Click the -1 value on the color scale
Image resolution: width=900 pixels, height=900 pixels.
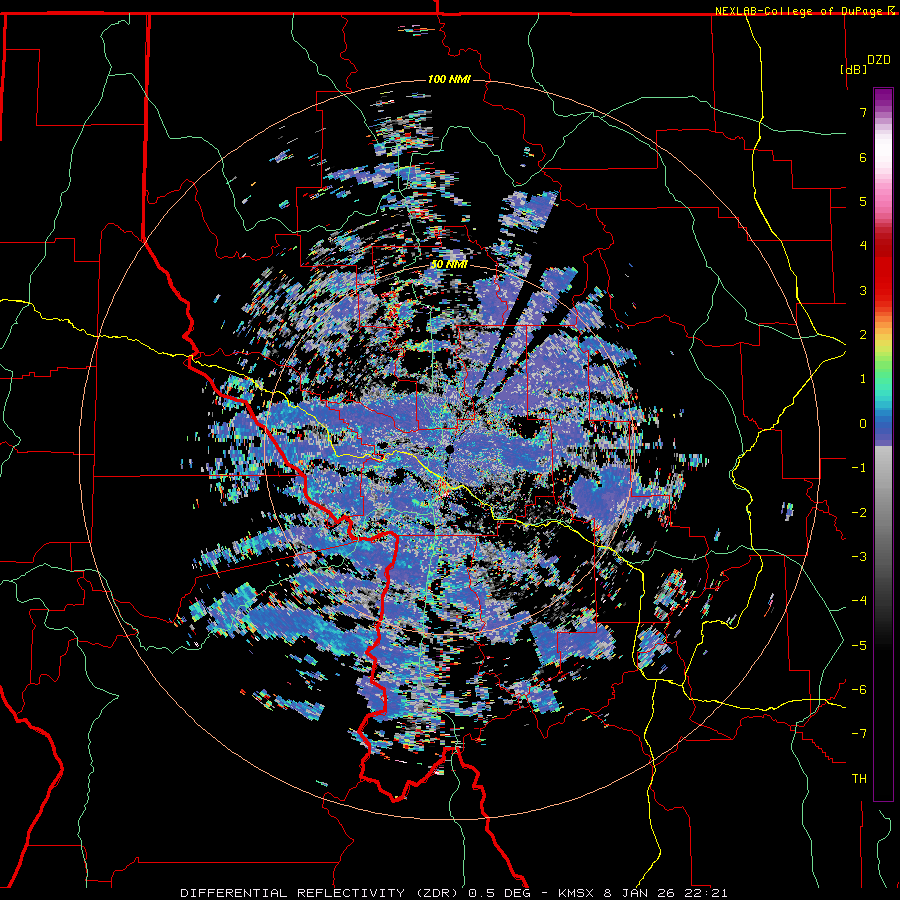(859, 468)
